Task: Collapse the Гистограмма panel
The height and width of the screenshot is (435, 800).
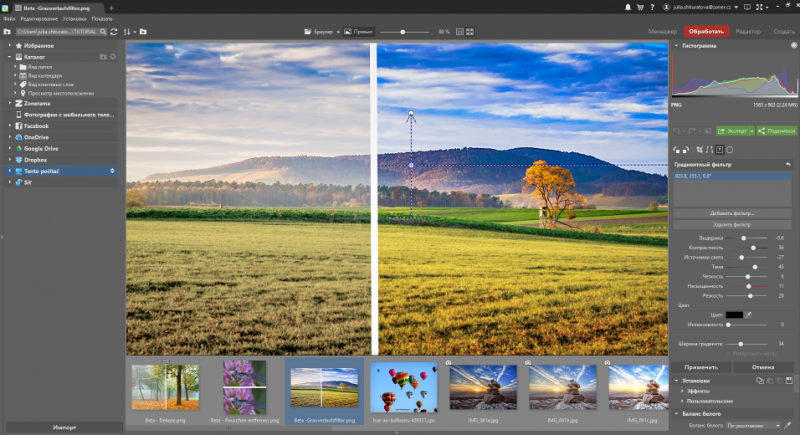Action: 677,45
